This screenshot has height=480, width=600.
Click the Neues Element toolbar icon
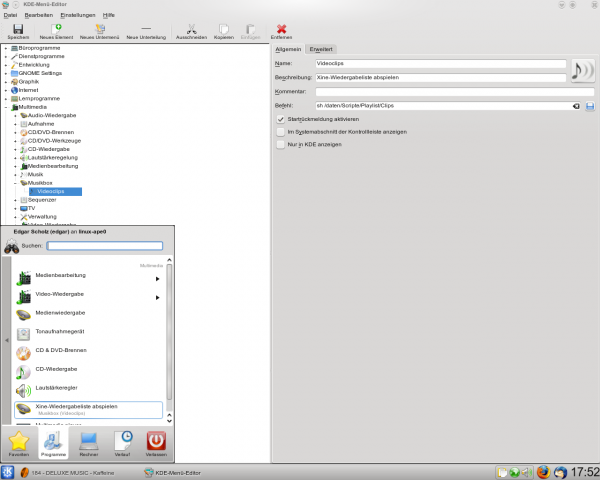tap(57, 31)
